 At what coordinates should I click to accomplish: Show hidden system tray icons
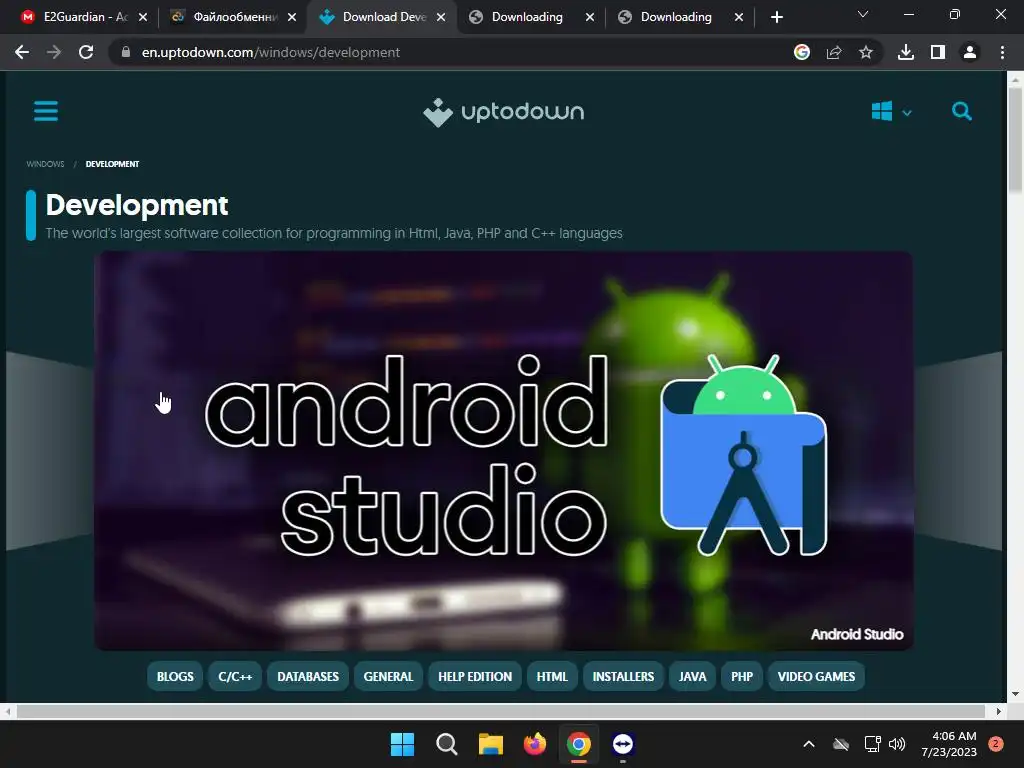(x=808, y=744)
